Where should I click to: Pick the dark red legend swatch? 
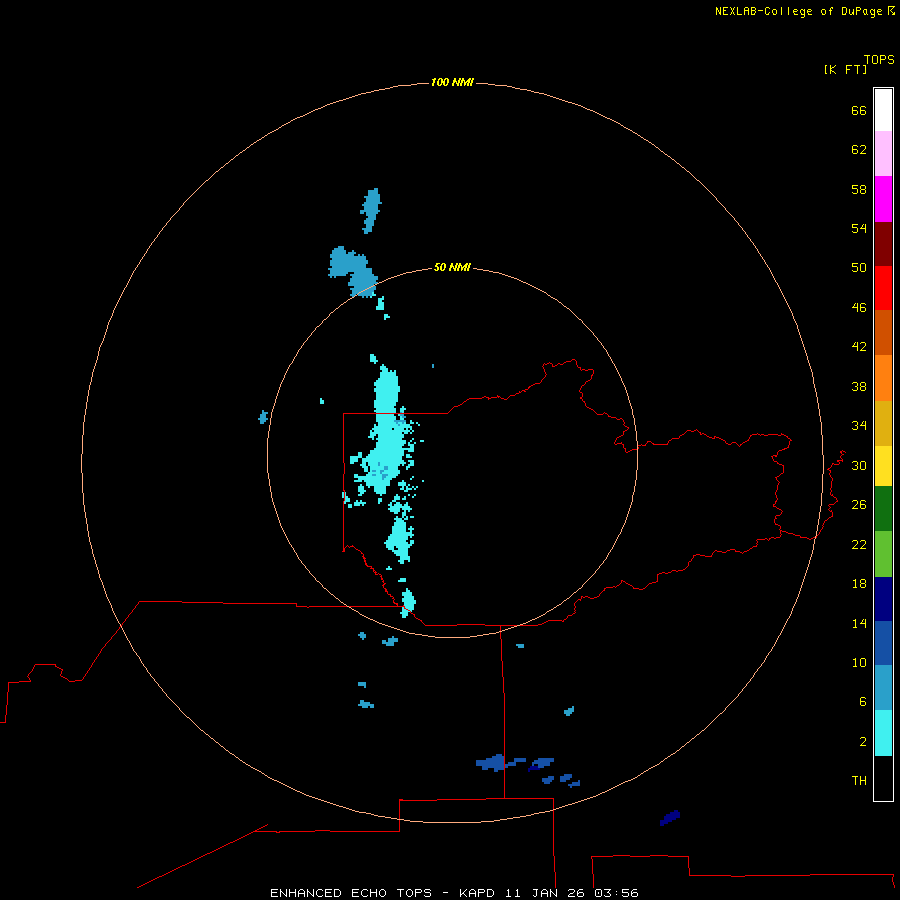click(883, 243)
